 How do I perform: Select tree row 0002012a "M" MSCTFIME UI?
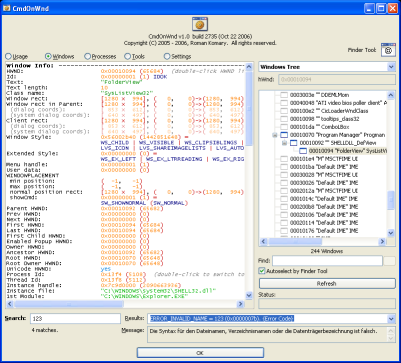click(x=324, y=191)
